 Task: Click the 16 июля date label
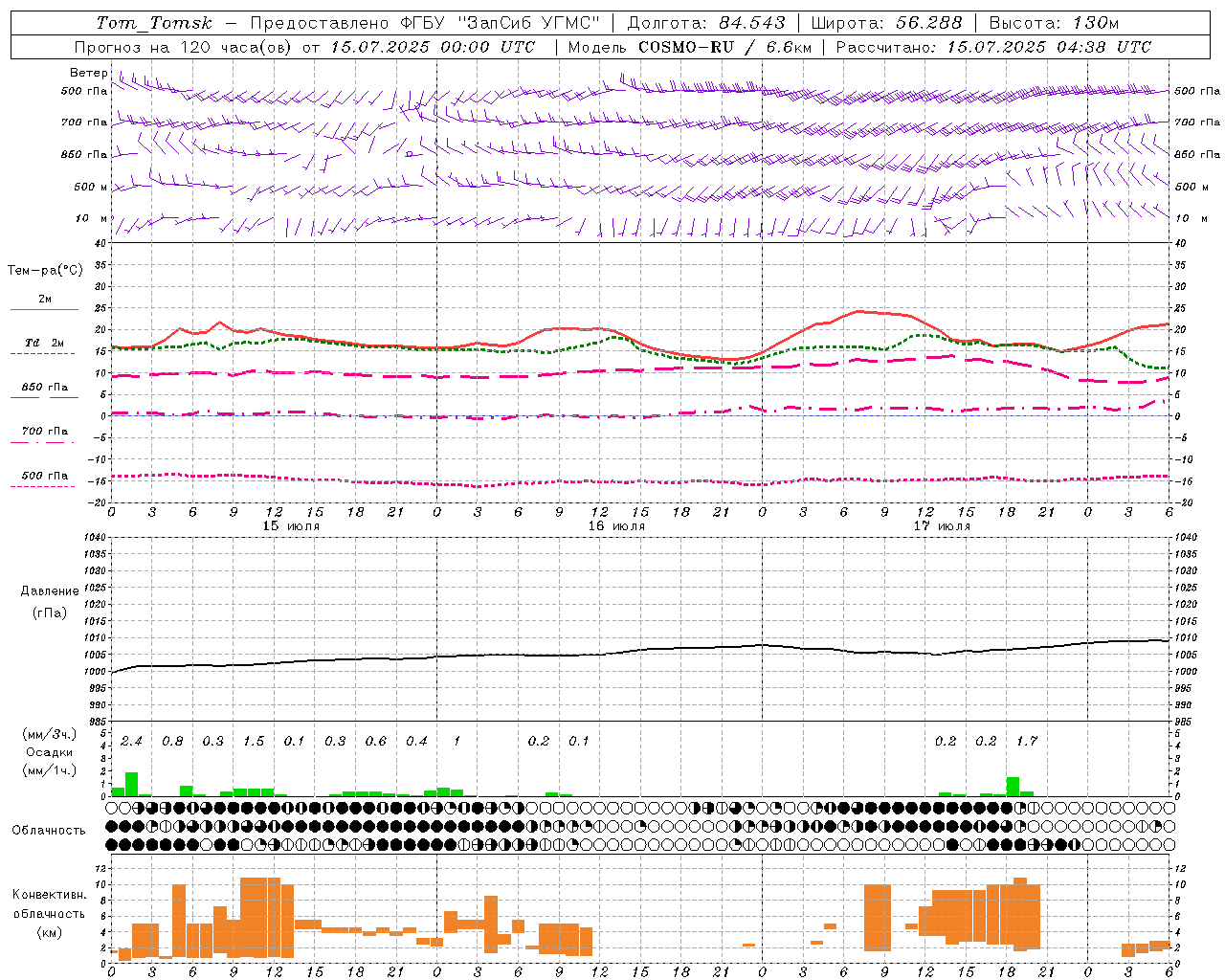pos(616,526)
